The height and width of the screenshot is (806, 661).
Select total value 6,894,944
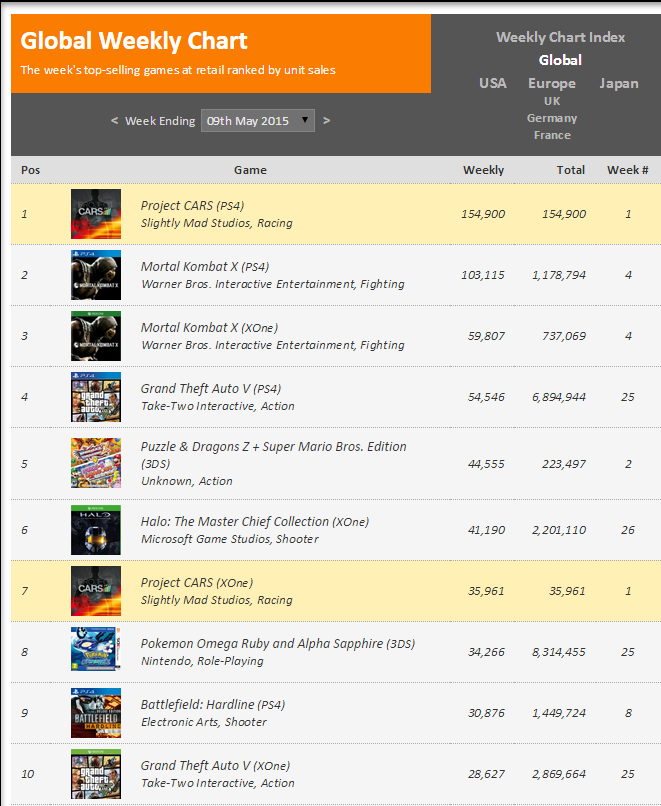559,397
